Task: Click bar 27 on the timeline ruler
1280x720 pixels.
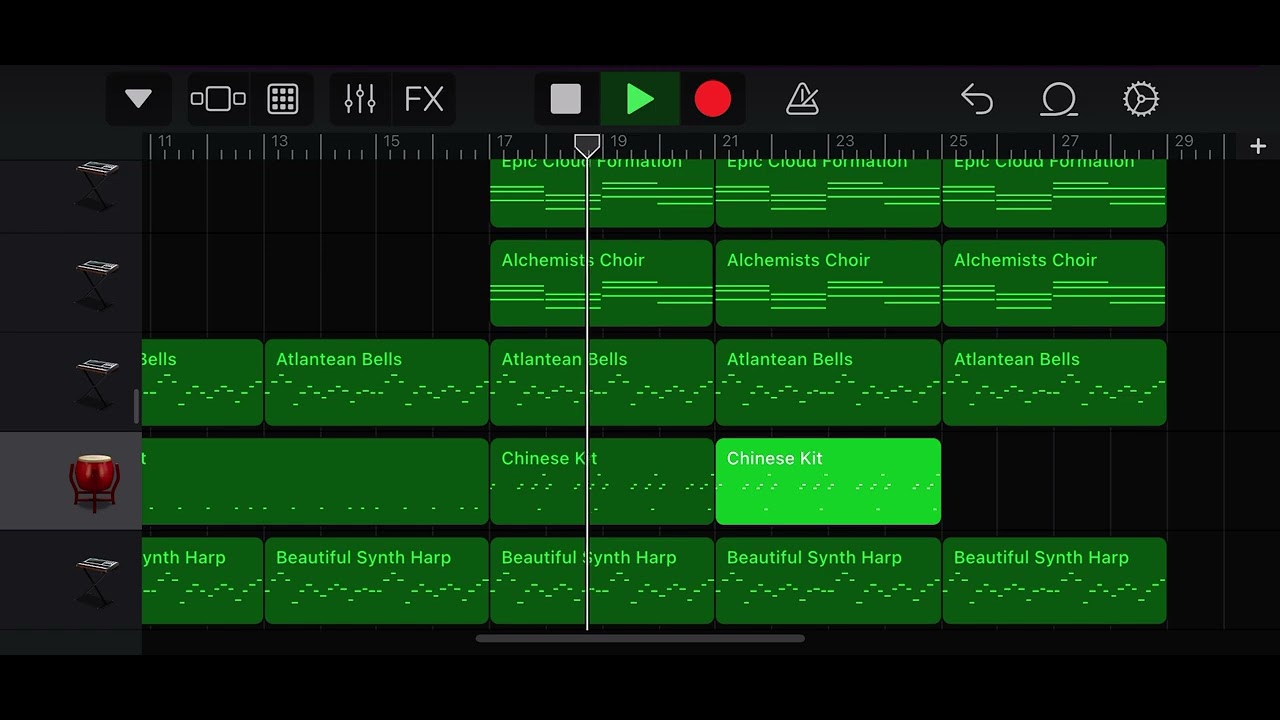Action: [x=1070, y=141]
